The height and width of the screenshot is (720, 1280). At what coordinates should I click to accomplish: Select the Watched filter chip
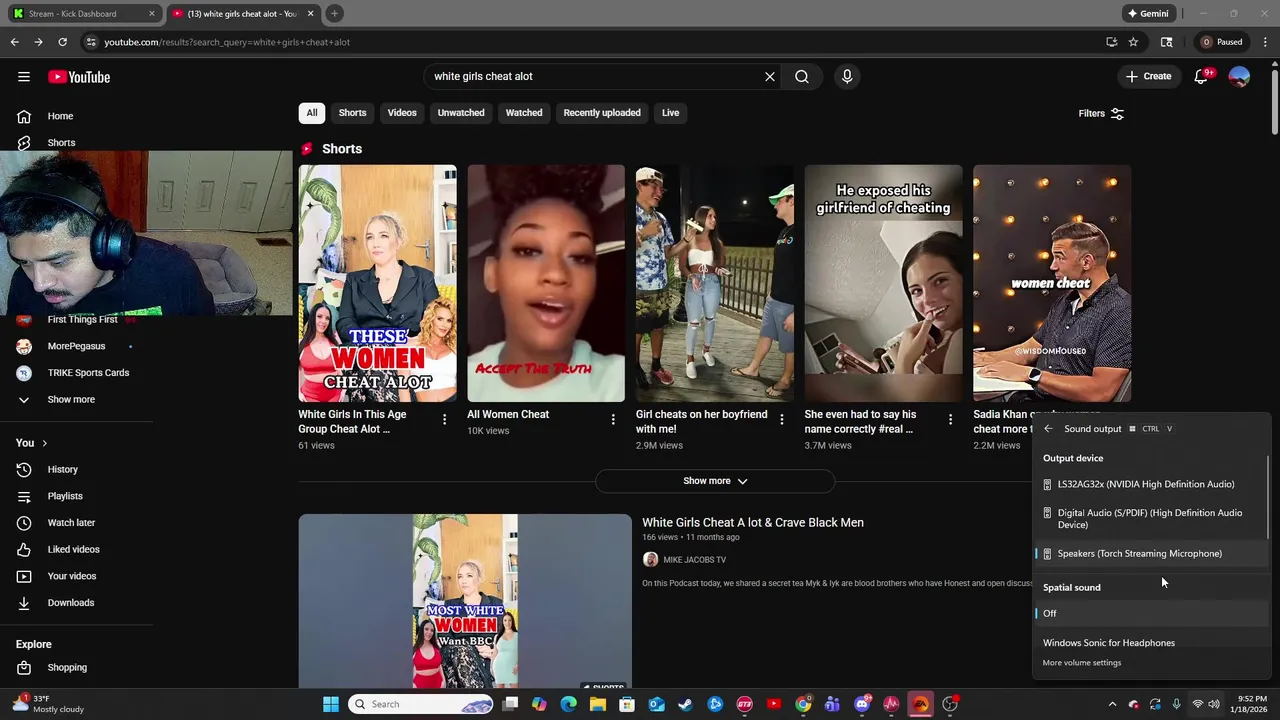point(524,113)
